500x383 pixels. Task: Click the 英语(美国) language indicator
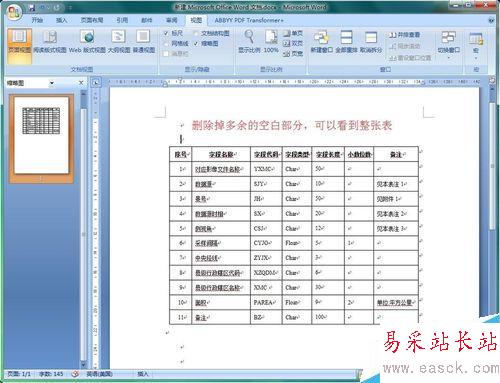pos(100,374)
